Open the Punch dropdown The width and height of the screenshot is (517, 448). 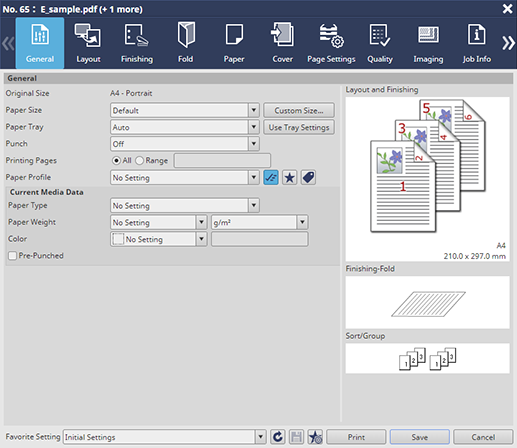coord(254,144)
